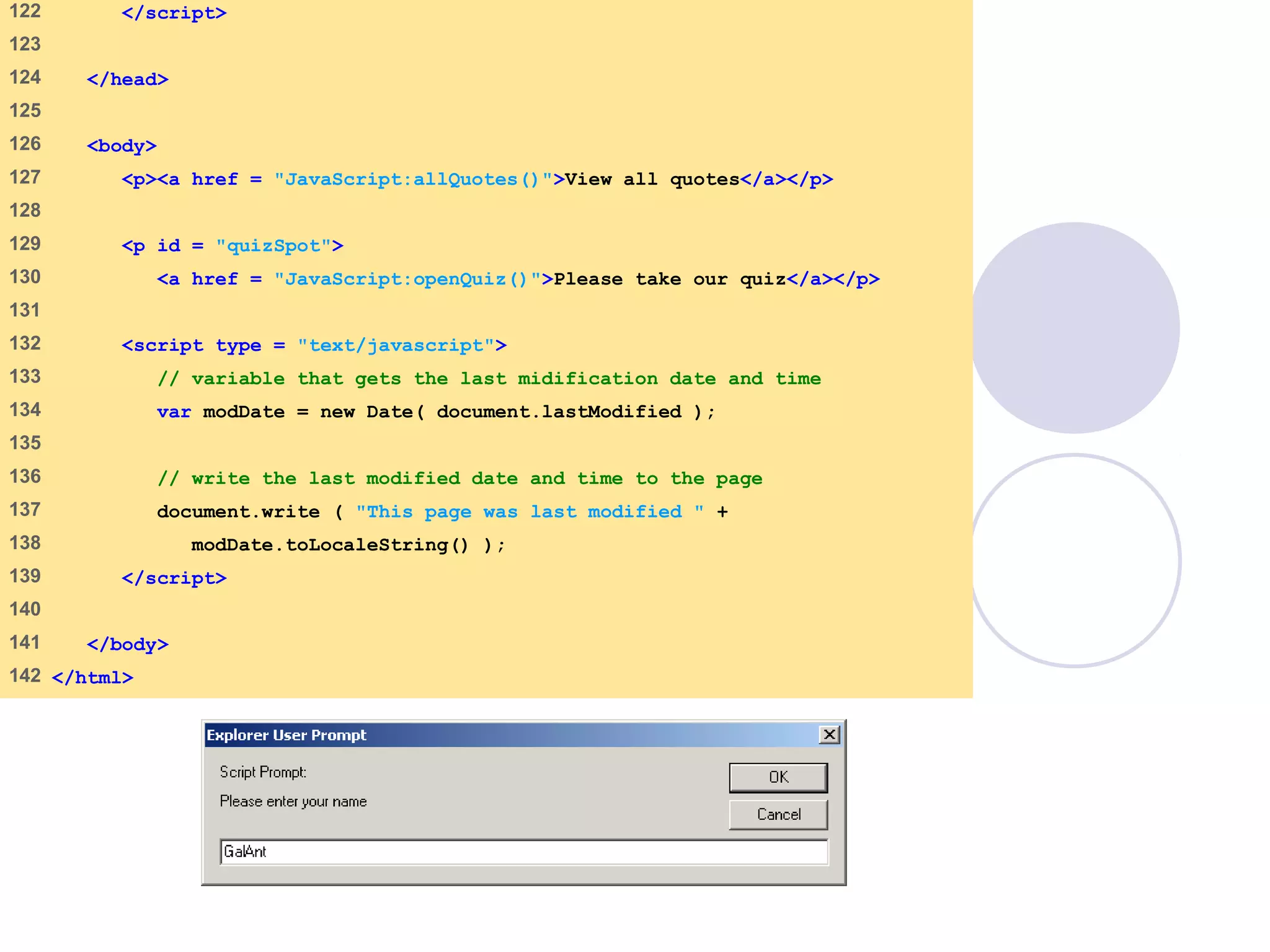
Task: Click the filled lavender circle shape
Action: [1075, 328]
